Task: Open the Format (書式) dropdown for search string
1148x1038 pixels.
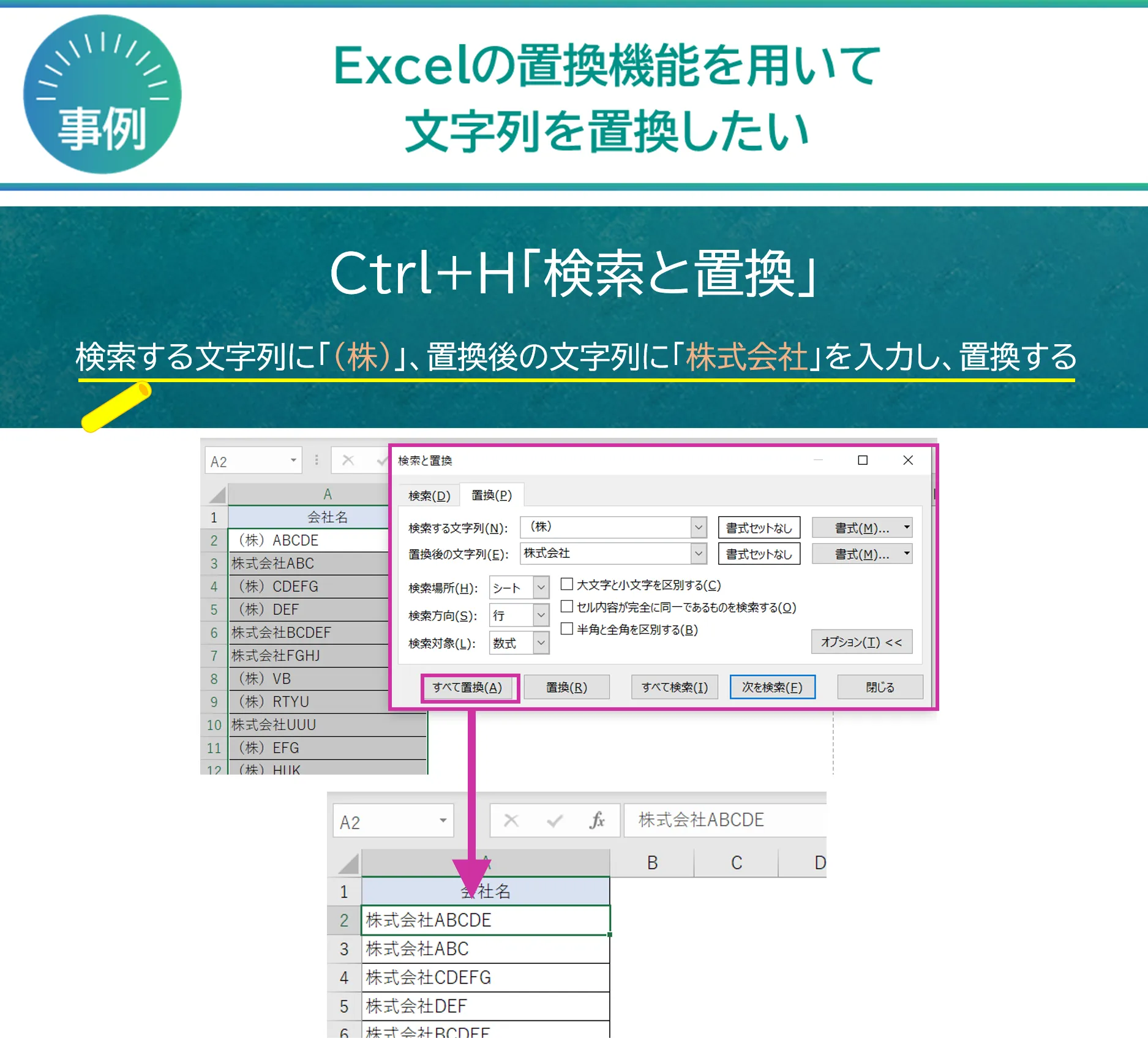Action: [x=862, y=527]
